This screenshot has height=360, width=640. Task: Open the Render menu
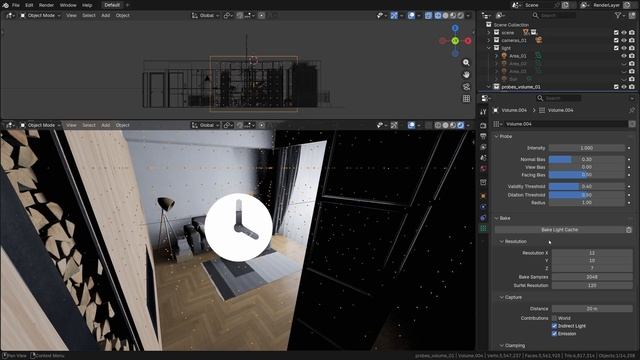tap(46, 5)
